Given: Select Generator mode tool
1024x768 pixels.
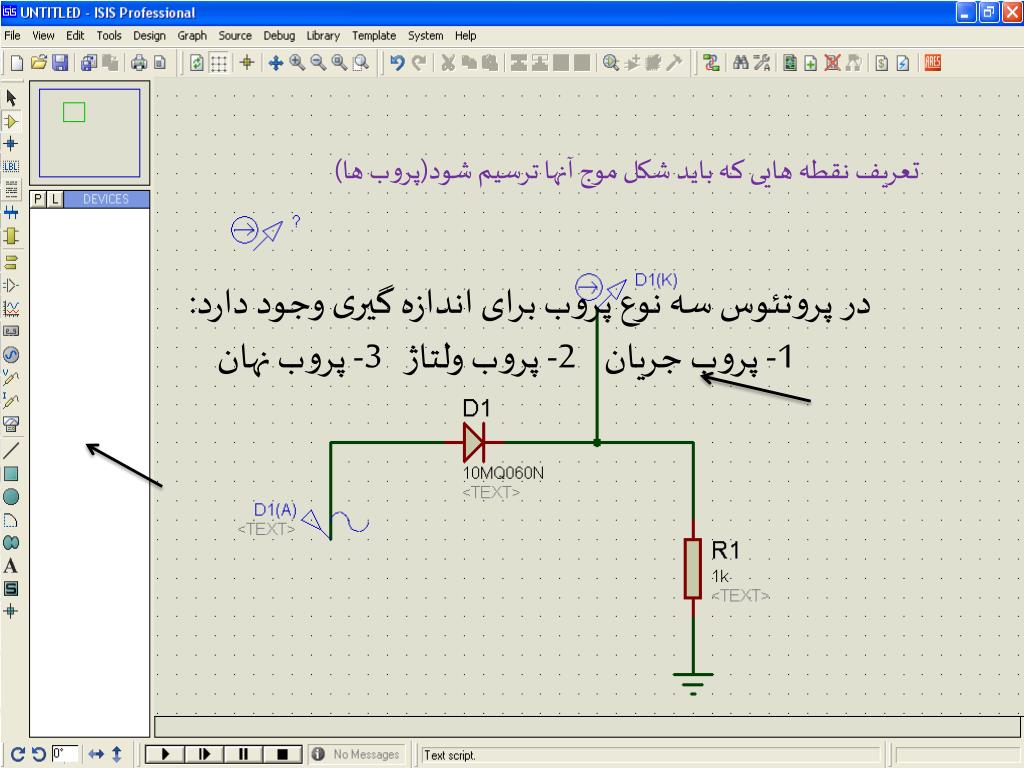Looking at the screenshot, I should [x=11, y=355].
